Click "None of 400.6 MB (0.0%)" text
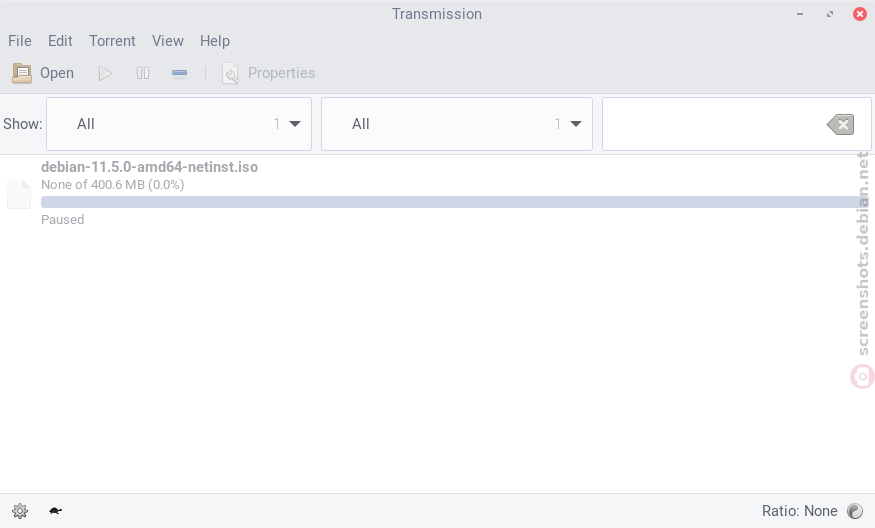Image resolution: width=875 pixels, height=528 pixels. click(x=113, y=185)
